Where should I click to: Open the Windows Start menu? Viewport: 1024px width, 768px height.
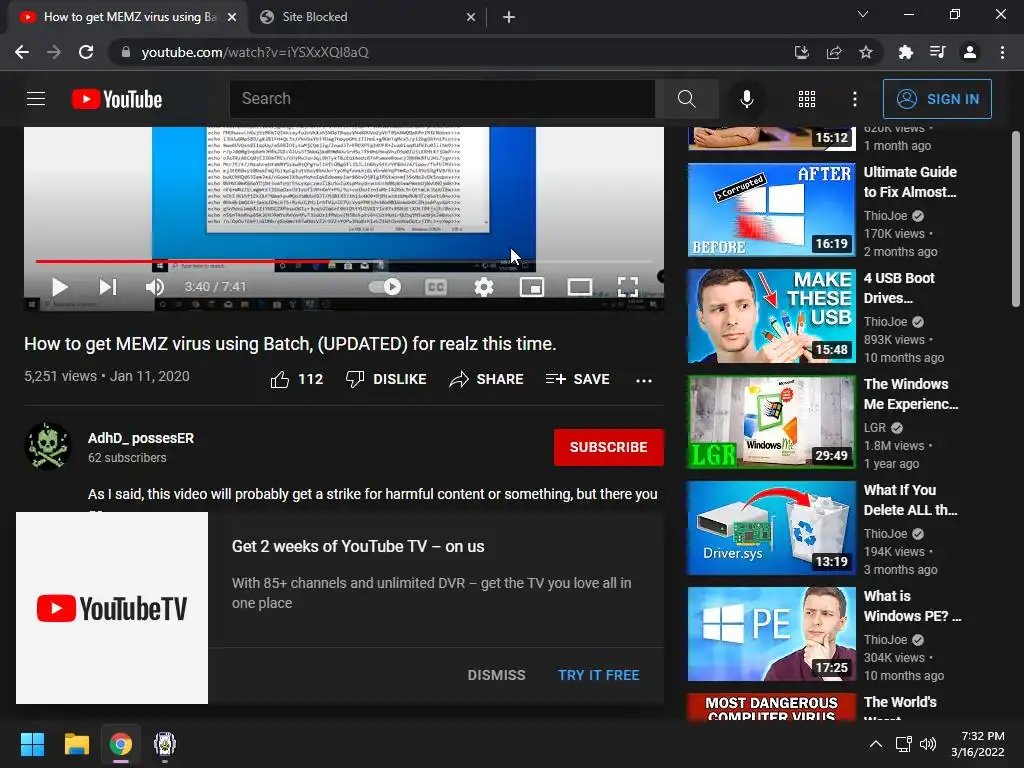32,744
